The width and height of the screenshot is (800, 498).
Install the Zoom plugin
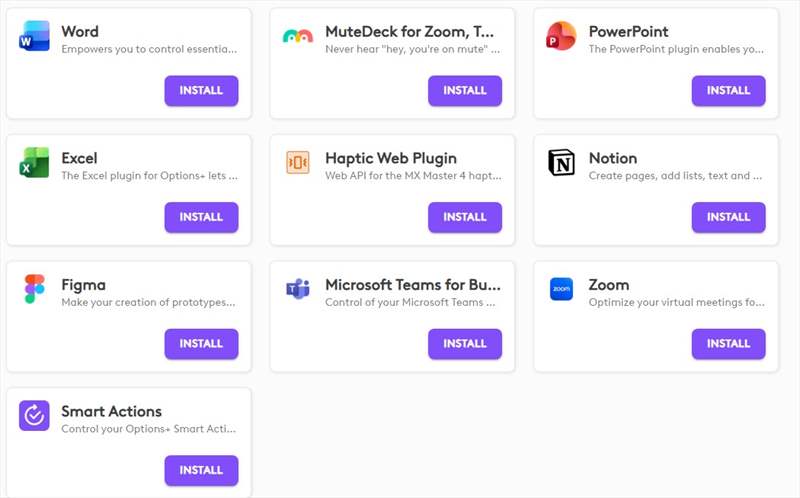(x=729, y=344)
